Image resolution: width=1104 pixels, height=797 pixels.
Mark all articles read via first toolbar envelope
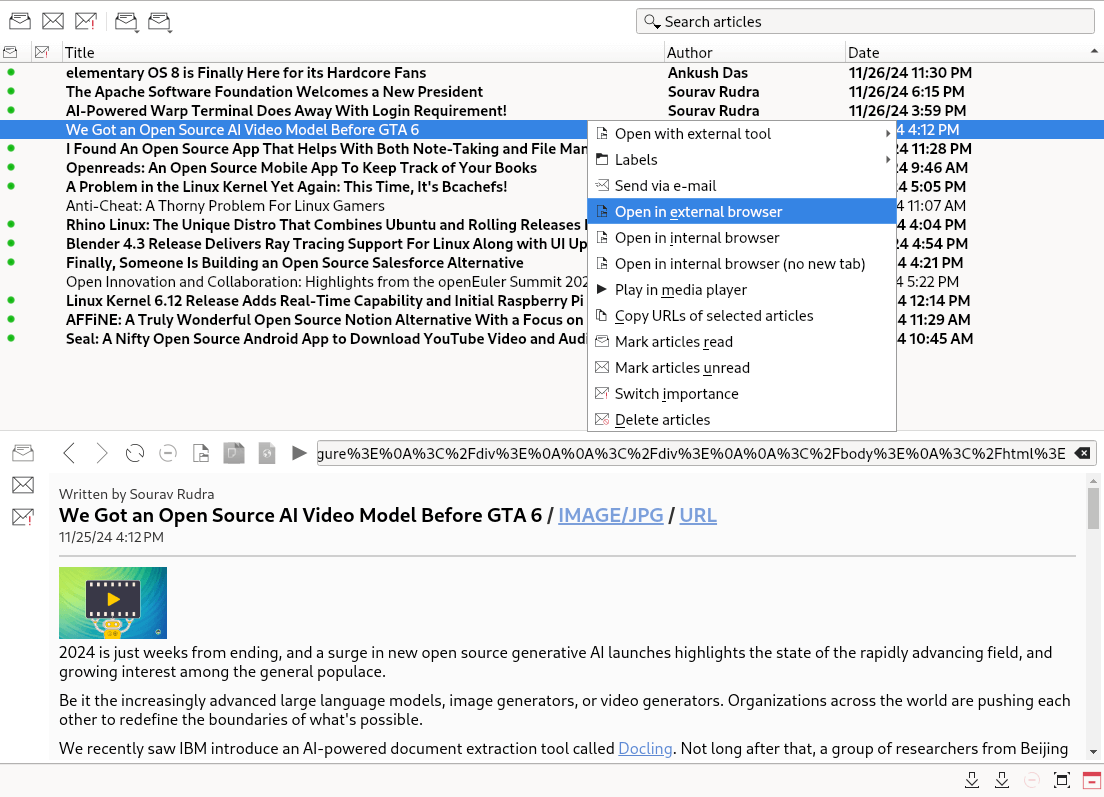(19, 20)
